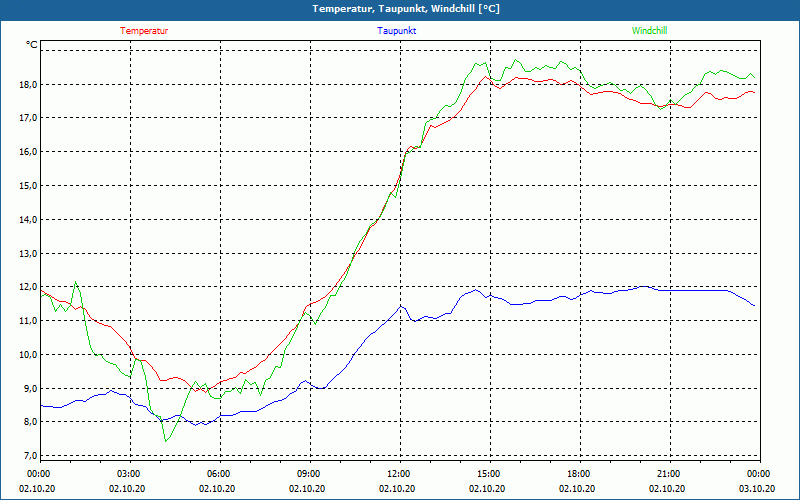Click the 17,0 Y-axis value
Screen dimensions: 800x500
pos(29,118)
